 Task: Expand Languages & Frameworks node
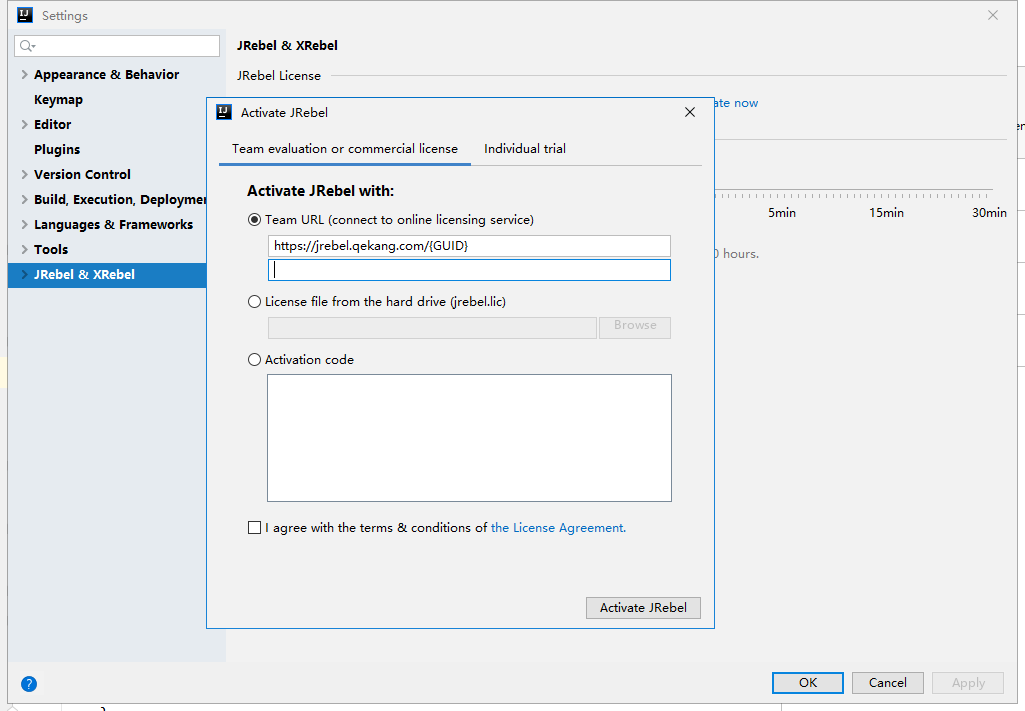24,224
